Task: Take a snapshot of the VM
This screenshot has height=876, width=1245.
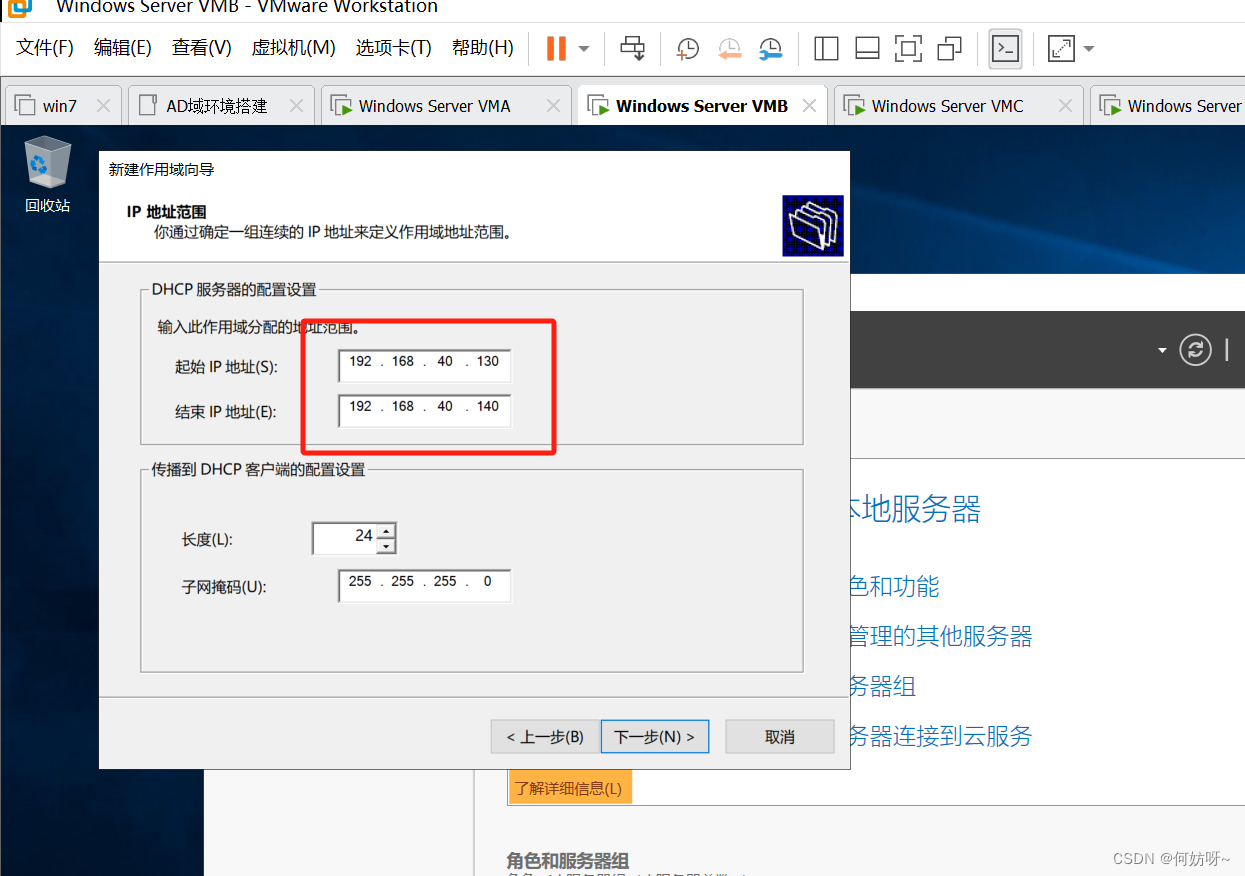Action: tap(688, 48)
